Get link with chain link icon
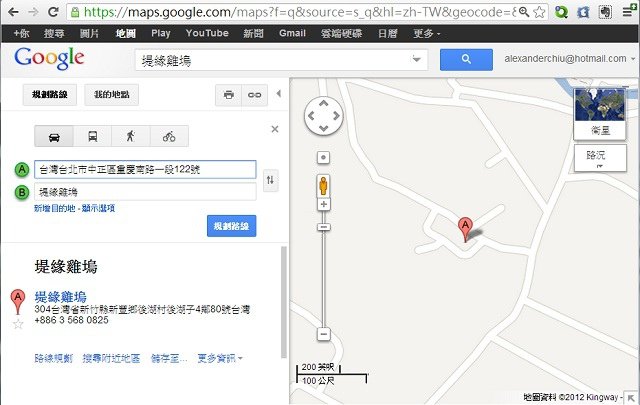640x405 pixels. point(255,95)
